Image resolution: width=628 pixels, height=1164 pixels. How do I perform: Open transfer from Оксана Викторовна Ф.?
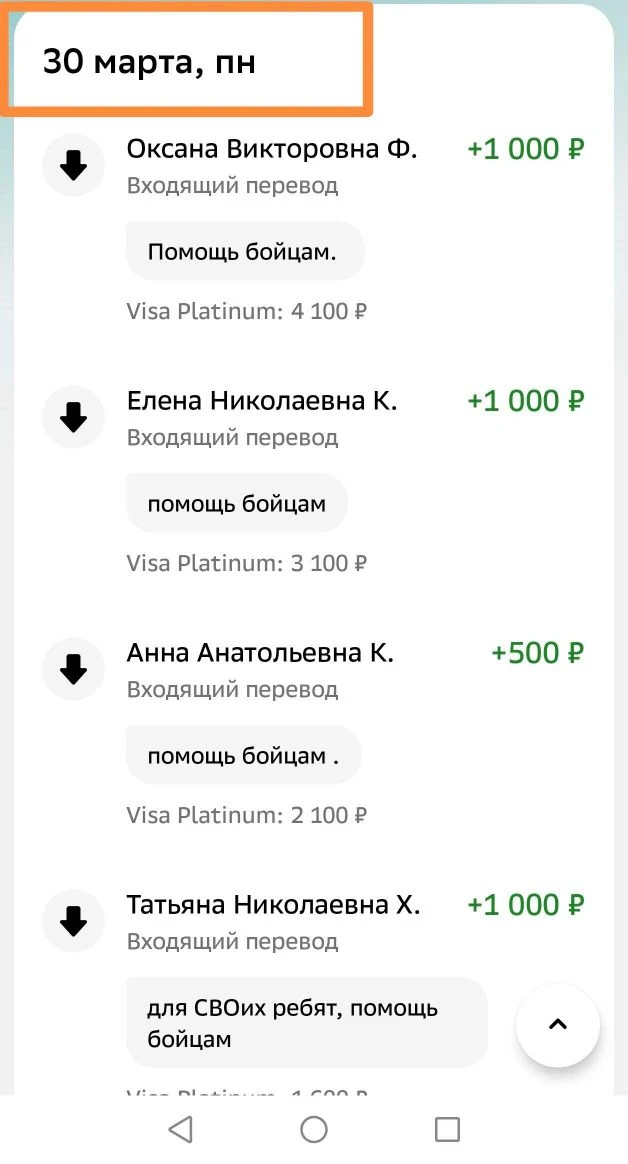click(x=271, y=150)
